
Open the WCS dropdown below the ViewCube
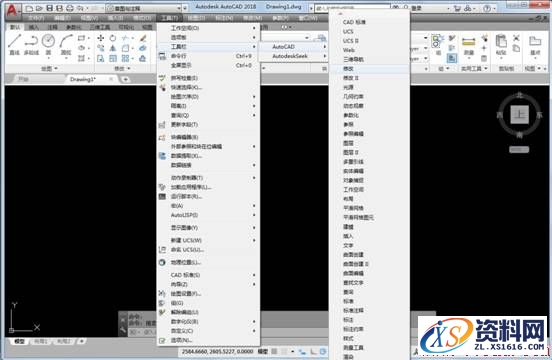(519, 150)
